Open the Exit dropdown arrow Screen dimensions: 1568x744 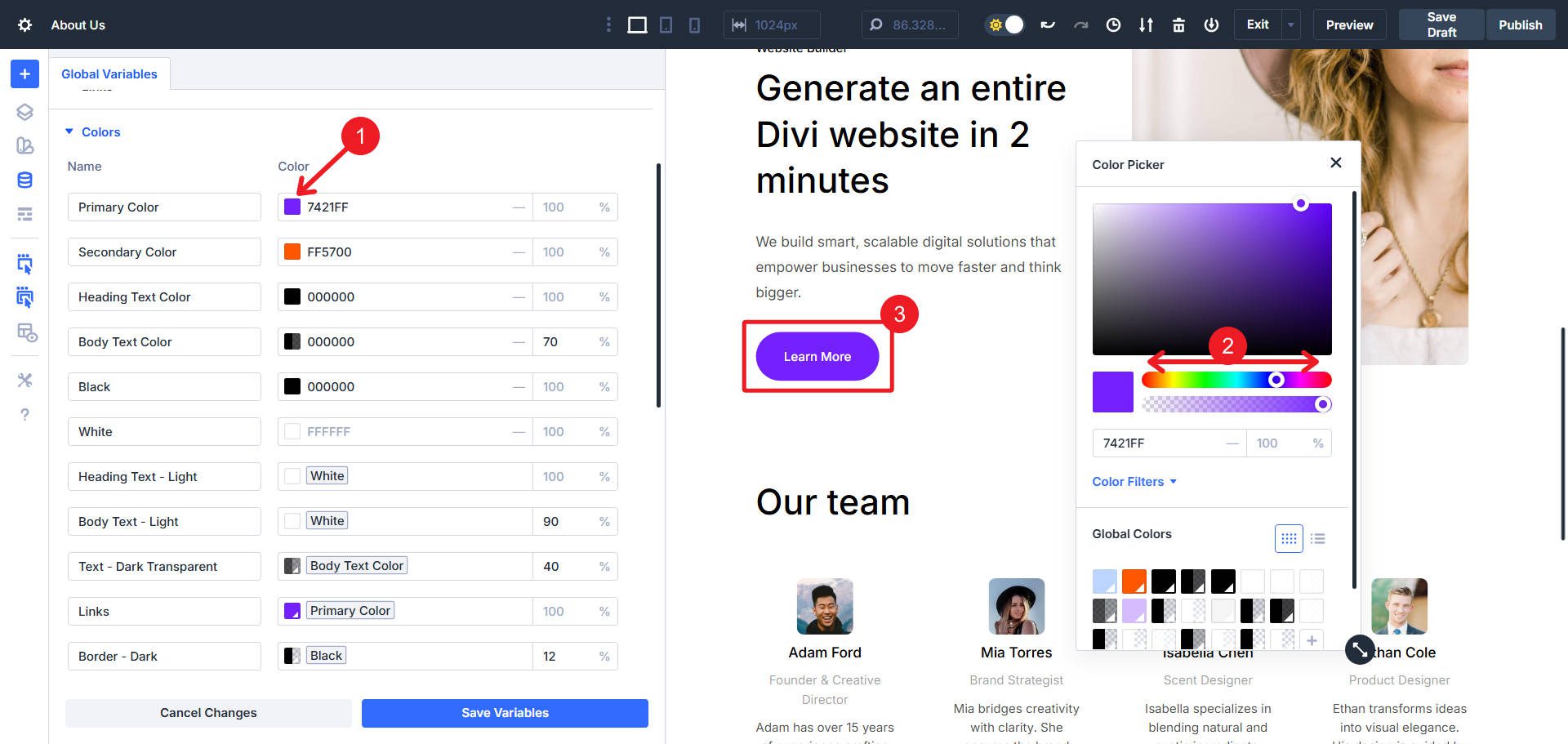[1290, 25]
